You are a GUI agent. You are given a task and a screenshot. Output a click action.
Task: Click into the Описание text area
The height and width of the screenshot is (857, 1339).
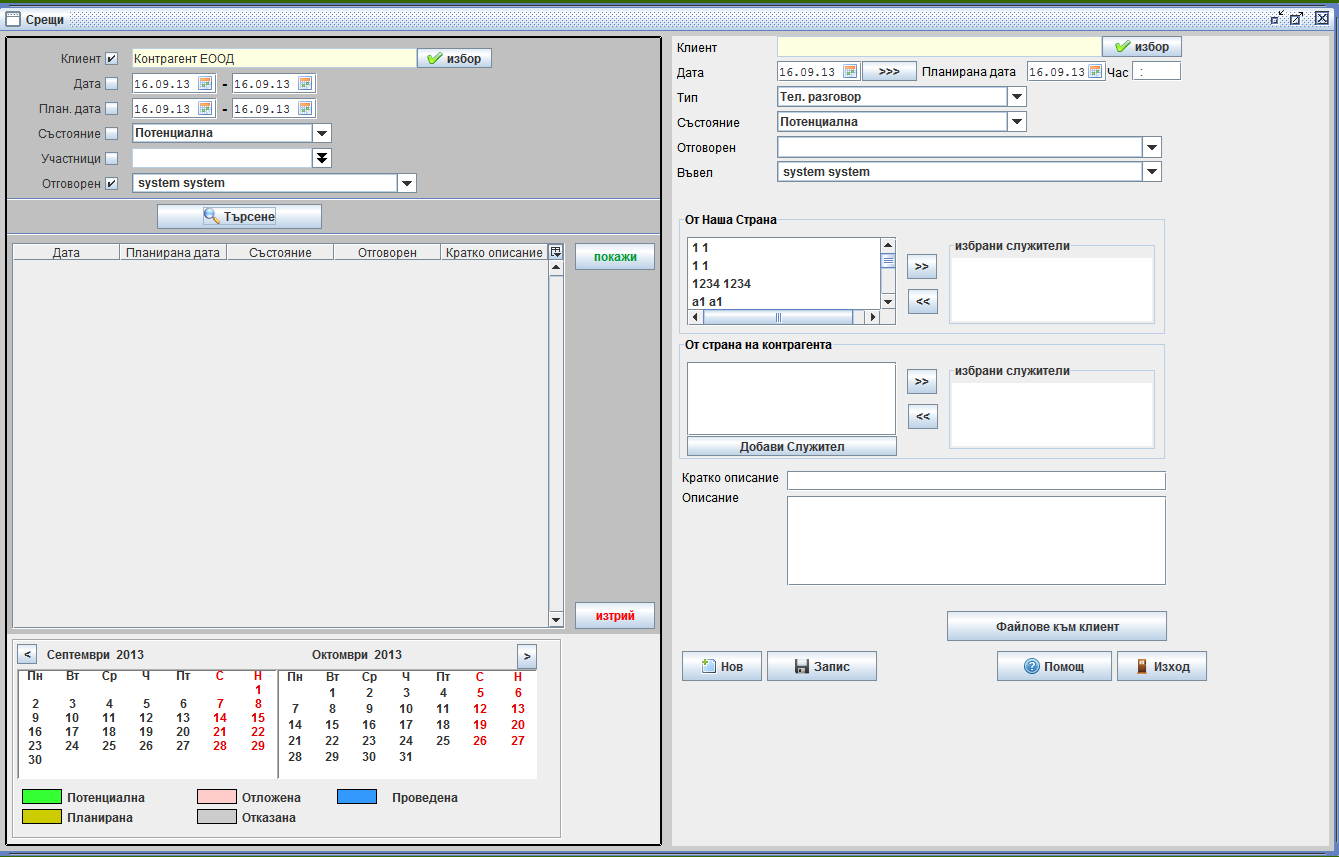(x=976, y=541)
